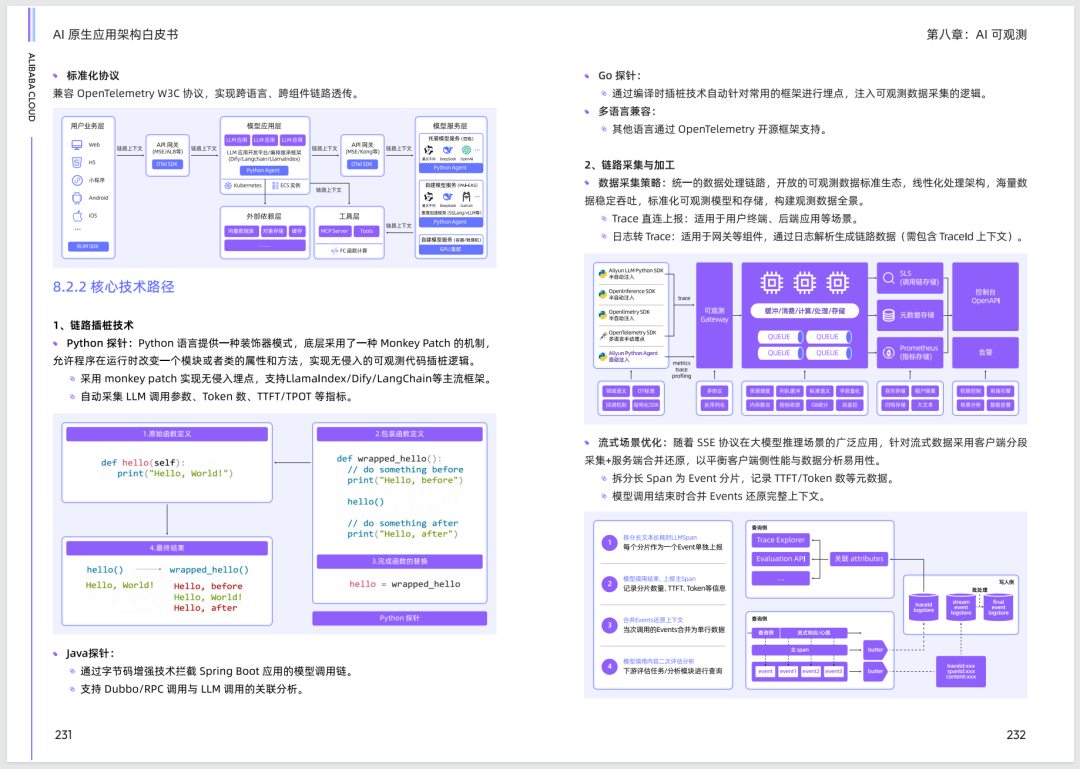Click the SLS magnifier icon
Viewport: 1080px width, 769px height.
coord(889,278)
